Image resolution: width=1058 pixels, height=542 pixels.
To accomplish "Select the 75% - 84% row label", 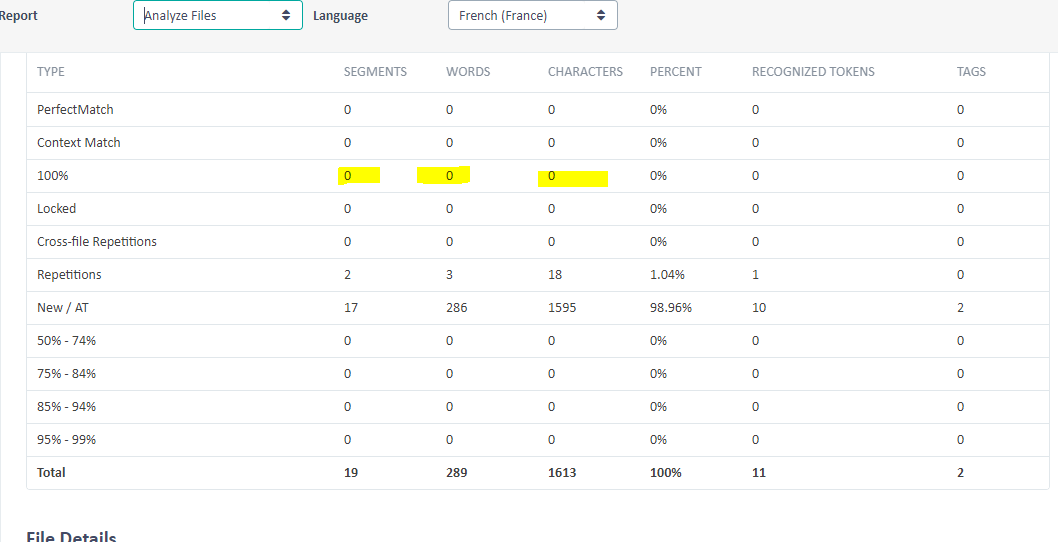I will [66, 374].
